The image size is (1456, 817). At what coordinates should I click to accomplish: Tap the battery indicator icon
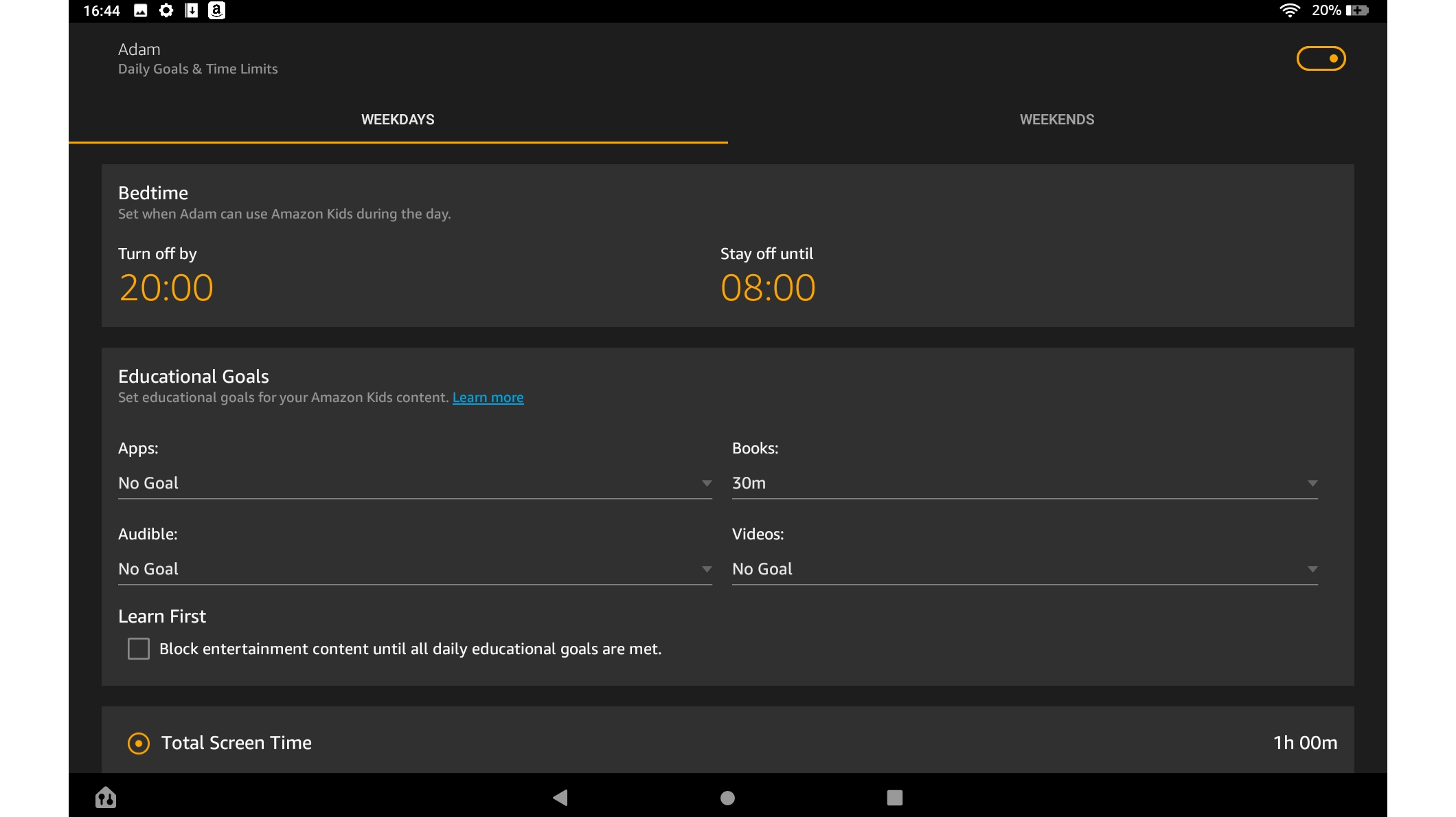click(1357, 10)
